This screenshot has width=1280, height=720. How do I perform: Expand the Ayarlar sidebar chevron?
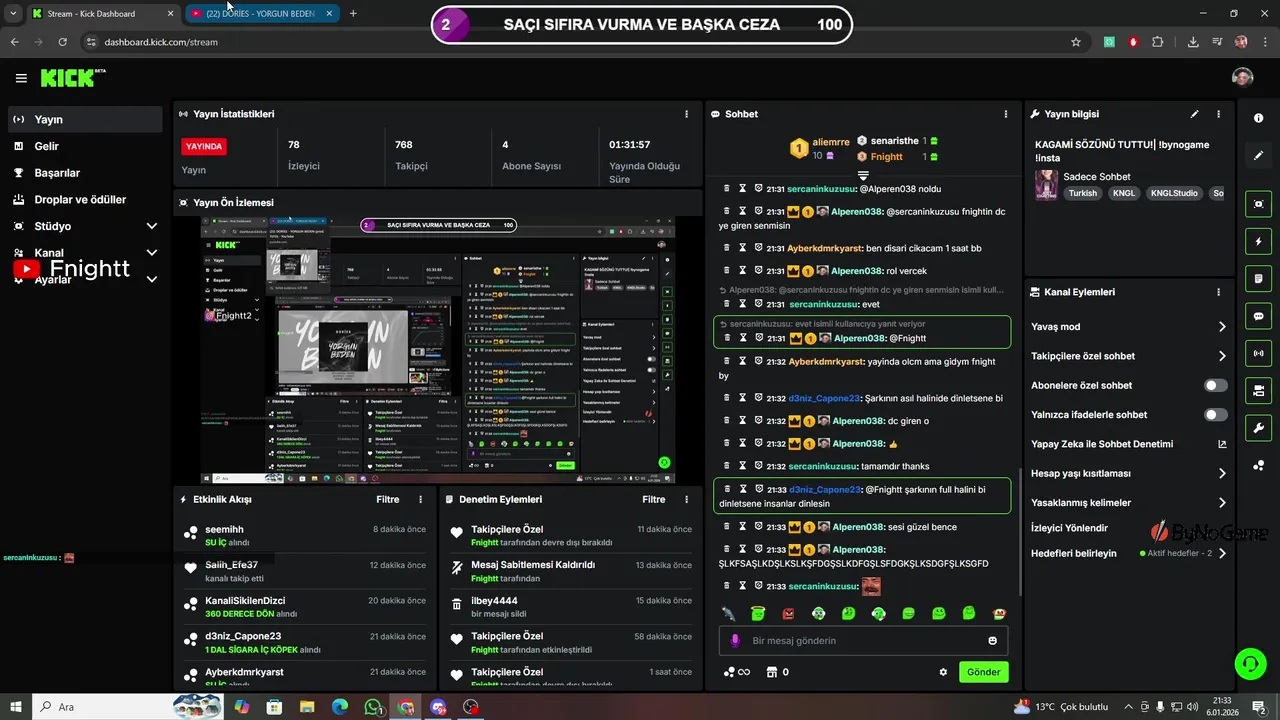pyautogui.click(x=152, y=279)
